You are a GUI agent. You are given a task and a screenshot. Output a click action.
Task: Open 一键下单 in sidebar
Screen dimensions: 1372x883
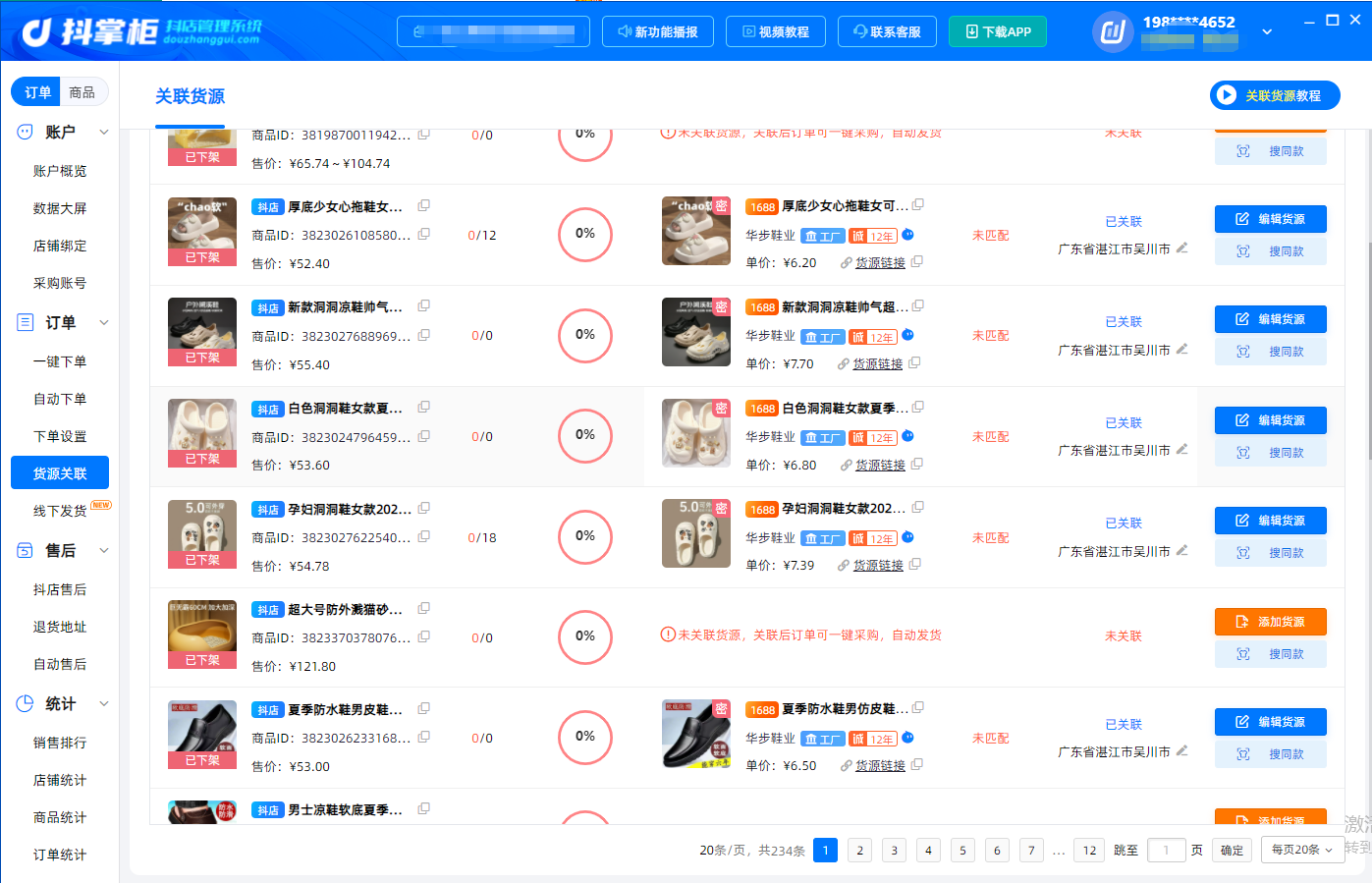[60, 361]
